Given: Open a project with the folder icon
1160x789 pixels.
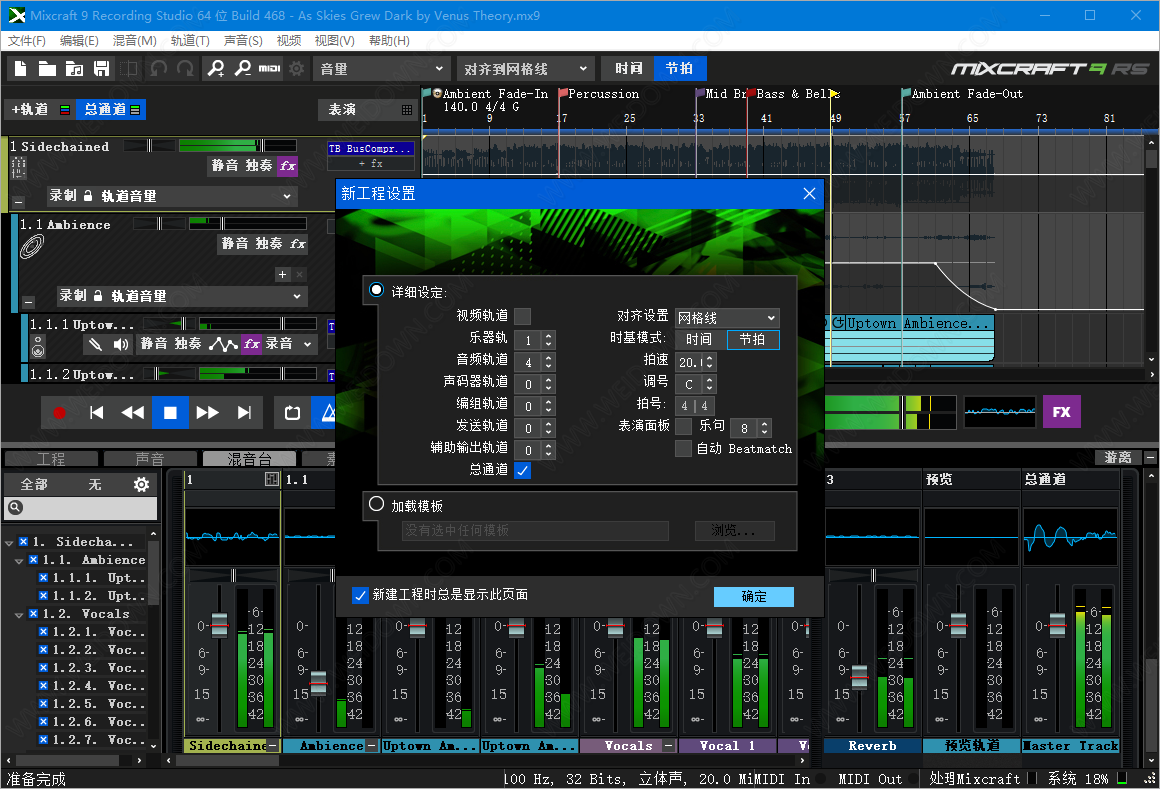Looking at the screenshot, I should 47,69.
